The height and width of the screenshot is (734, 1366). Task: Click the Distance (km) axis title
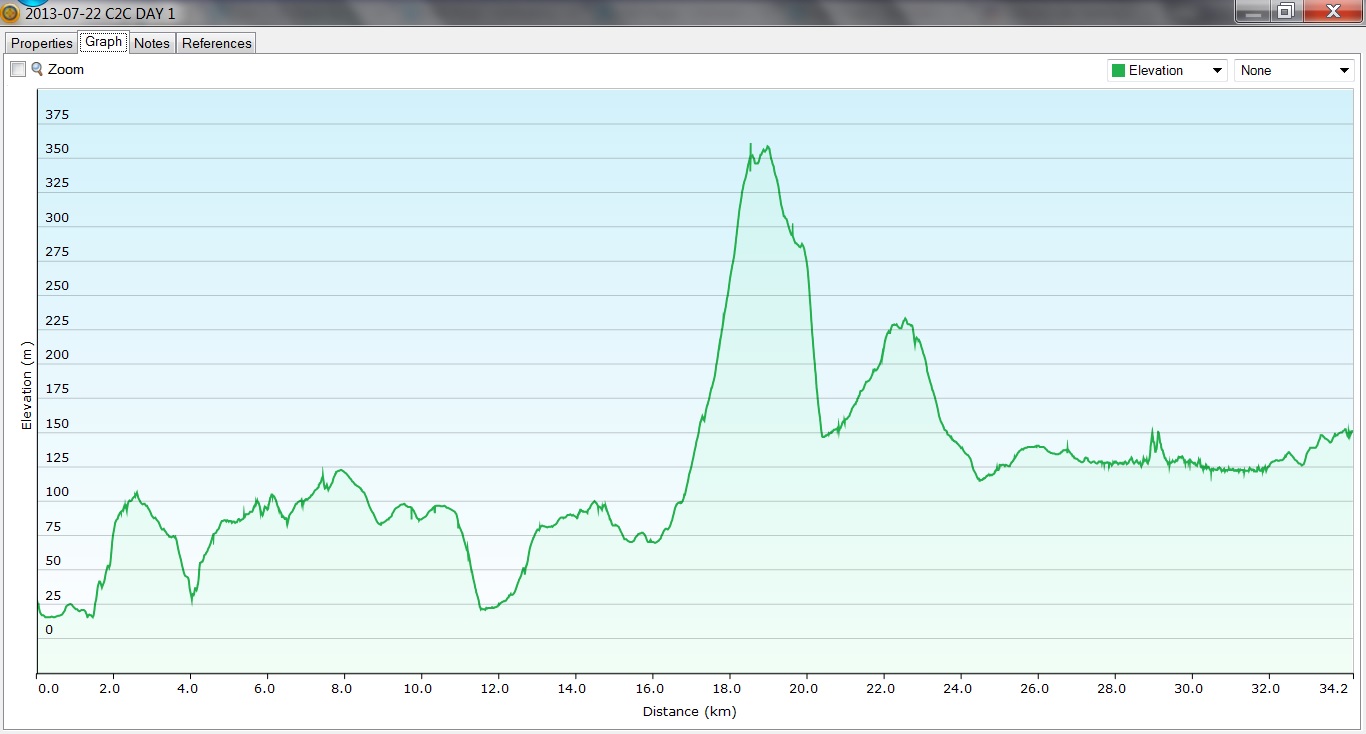(x=689, y=712)
